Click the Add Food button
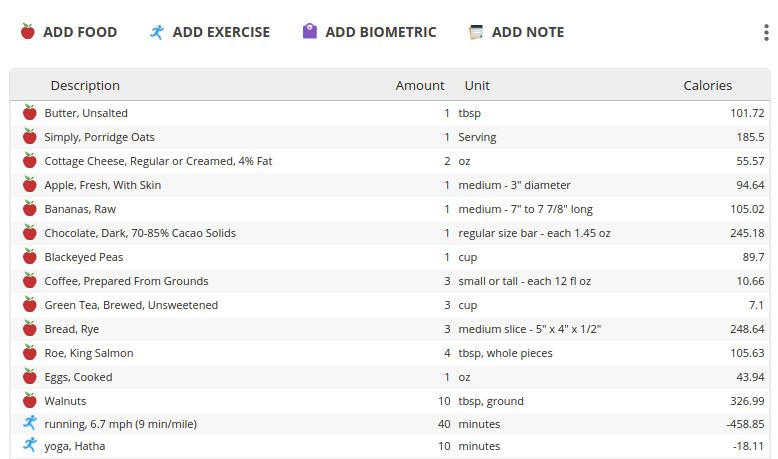The image size is (778, 459). (69, 32)
